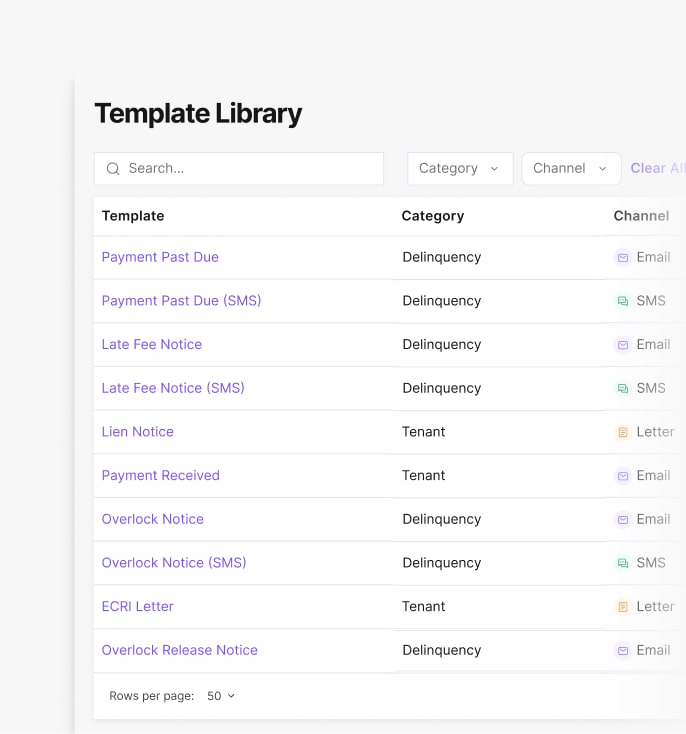Click the Template column header
This screenshot has width=686, height=734.
click(133, 216)
